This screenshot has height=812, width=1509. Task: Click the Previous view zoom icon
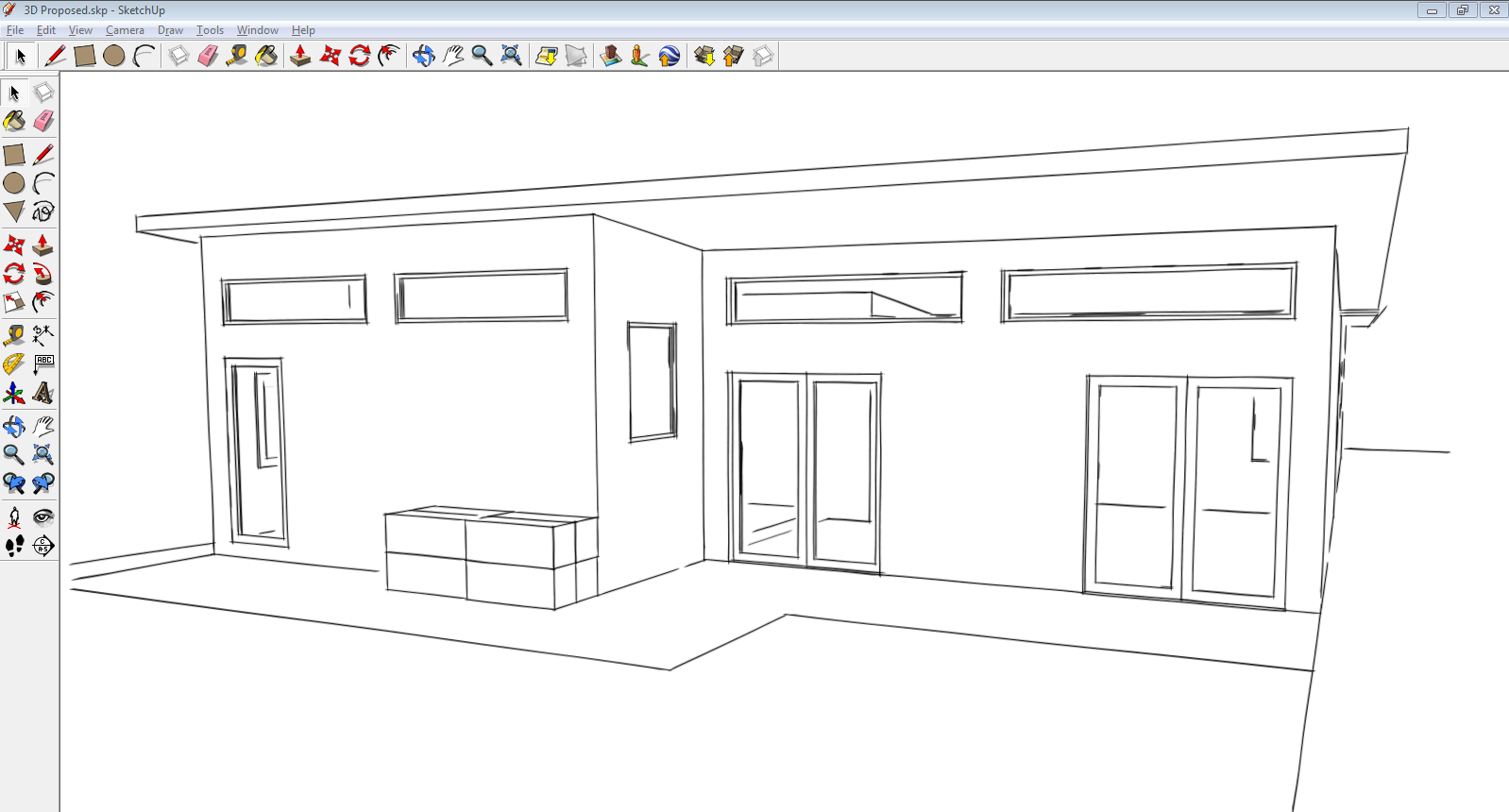tap(14, 483)
